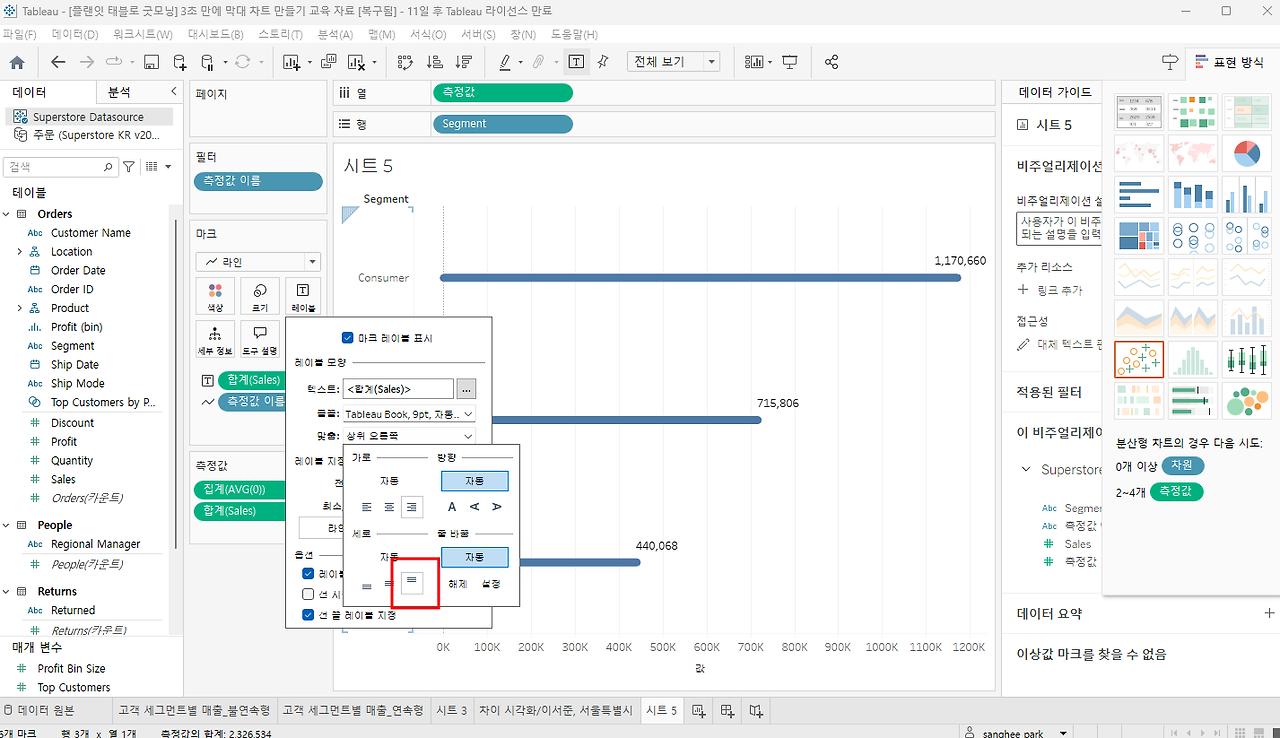Select the horizontal bars chart in Show Me
The width and height of the screenshot is (1280, 738).
[1139, 195]
